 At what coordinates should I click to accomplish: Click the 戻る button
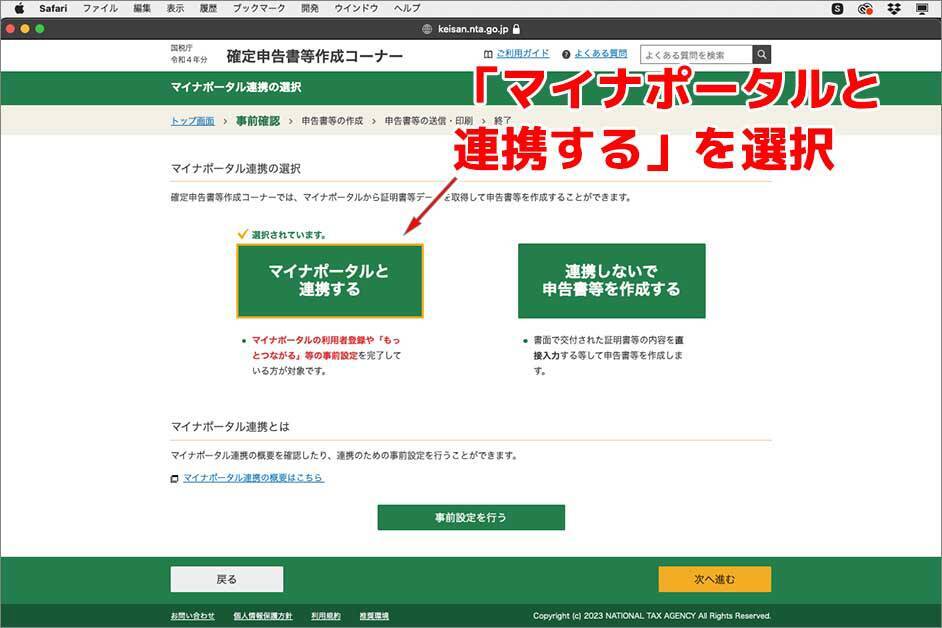[x=227, y=579]
